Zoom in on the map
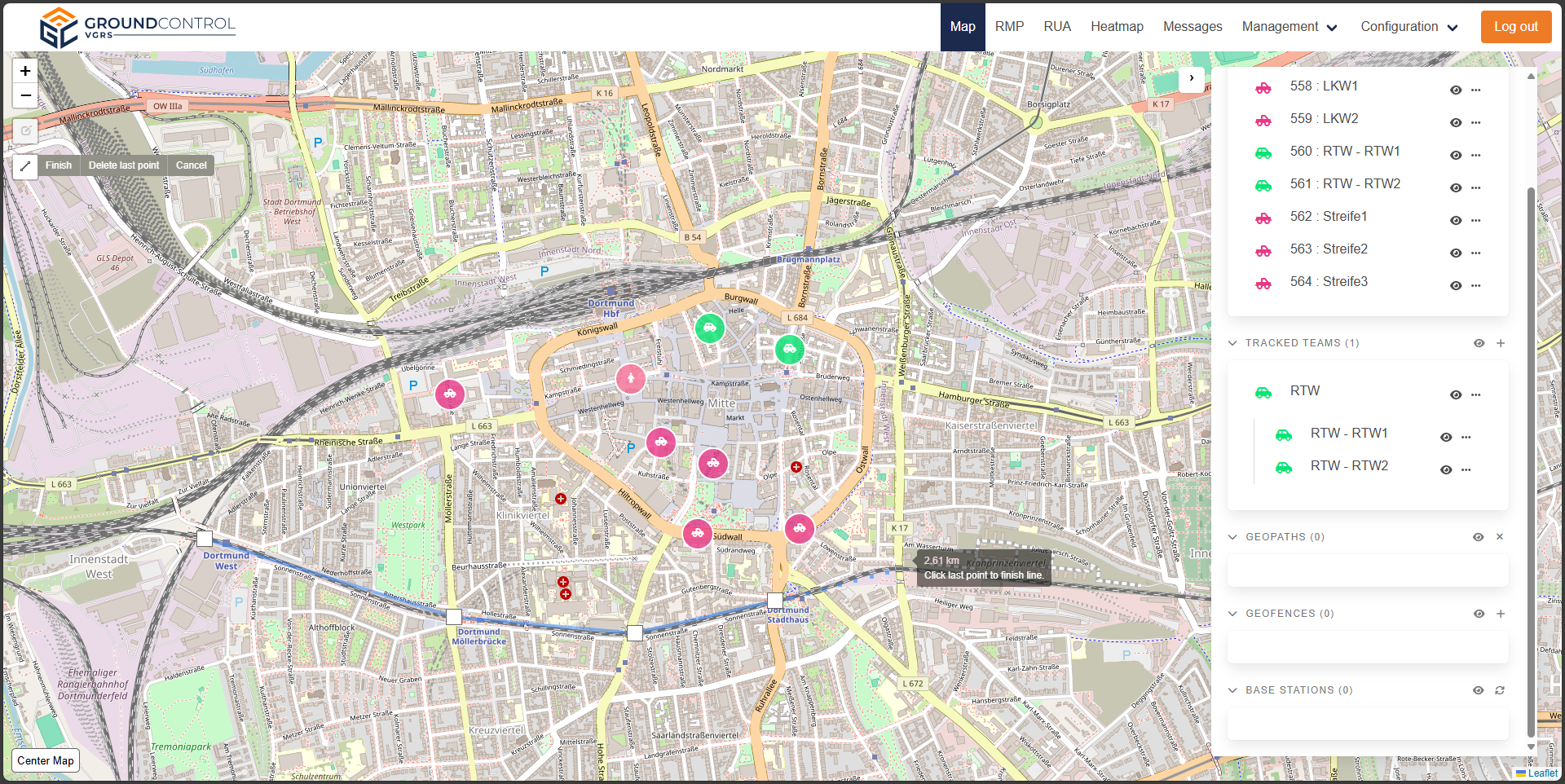The height and width of the screenshot is (784, 1565). click(x=25, y=72)
